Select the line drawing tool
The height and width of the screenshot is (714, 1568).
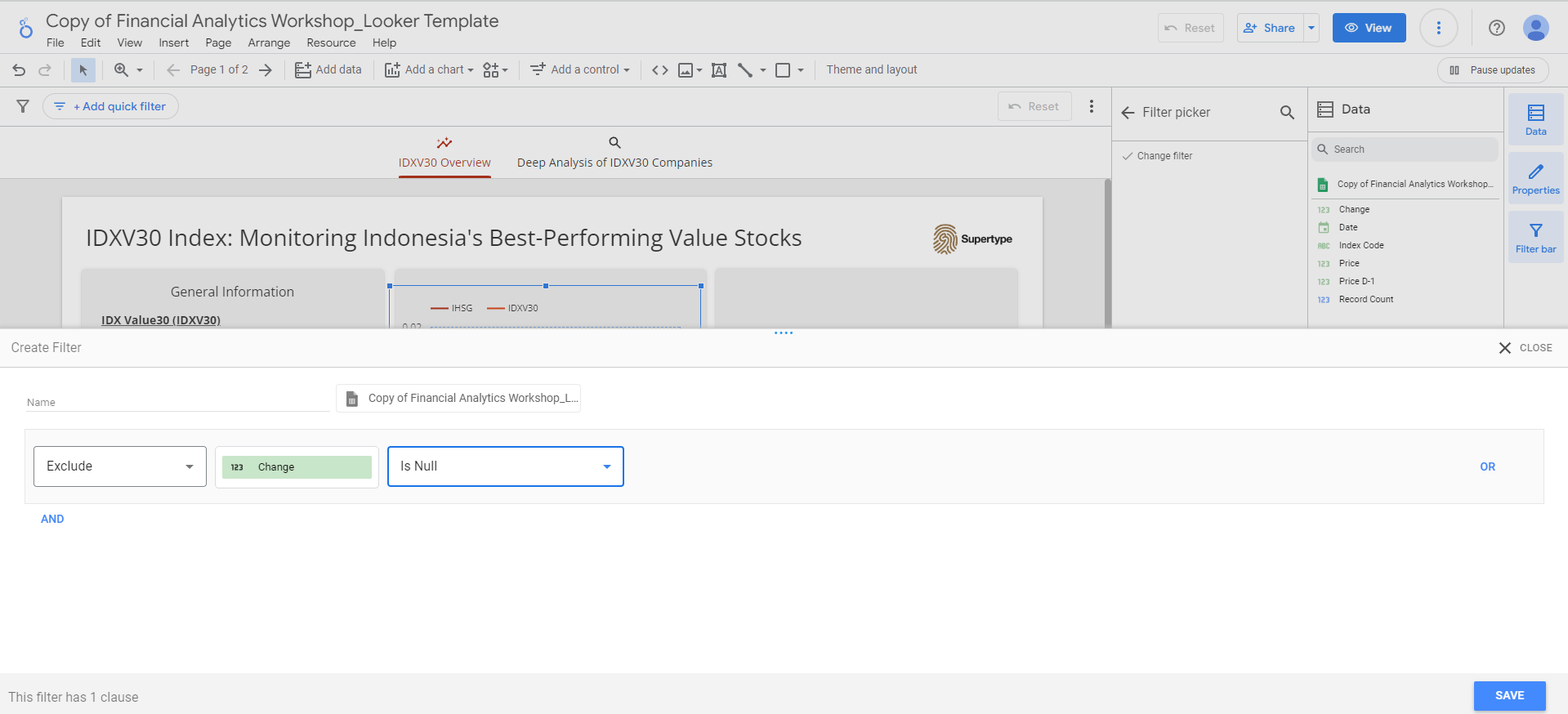tap(745, 70)
